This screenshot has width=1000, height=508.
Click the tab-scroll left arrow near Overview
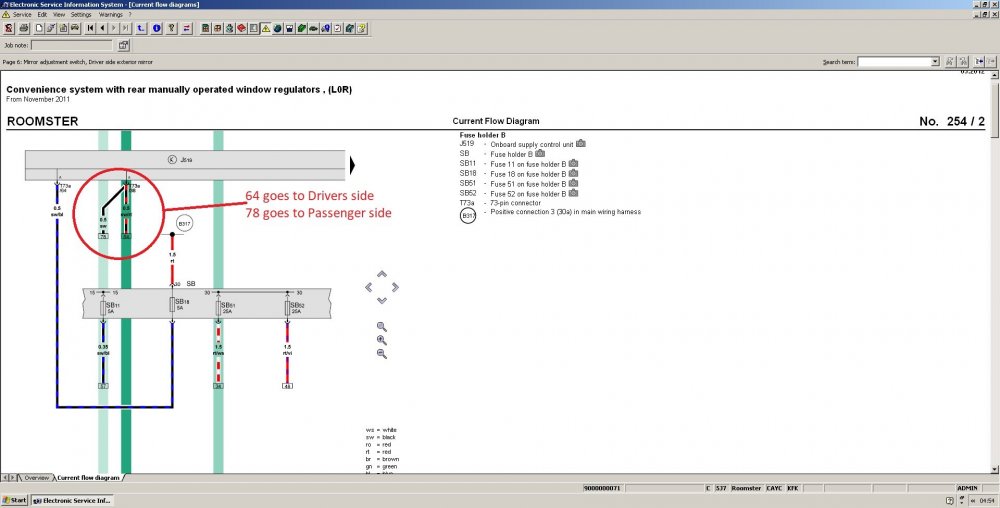[x=5, y=477]
